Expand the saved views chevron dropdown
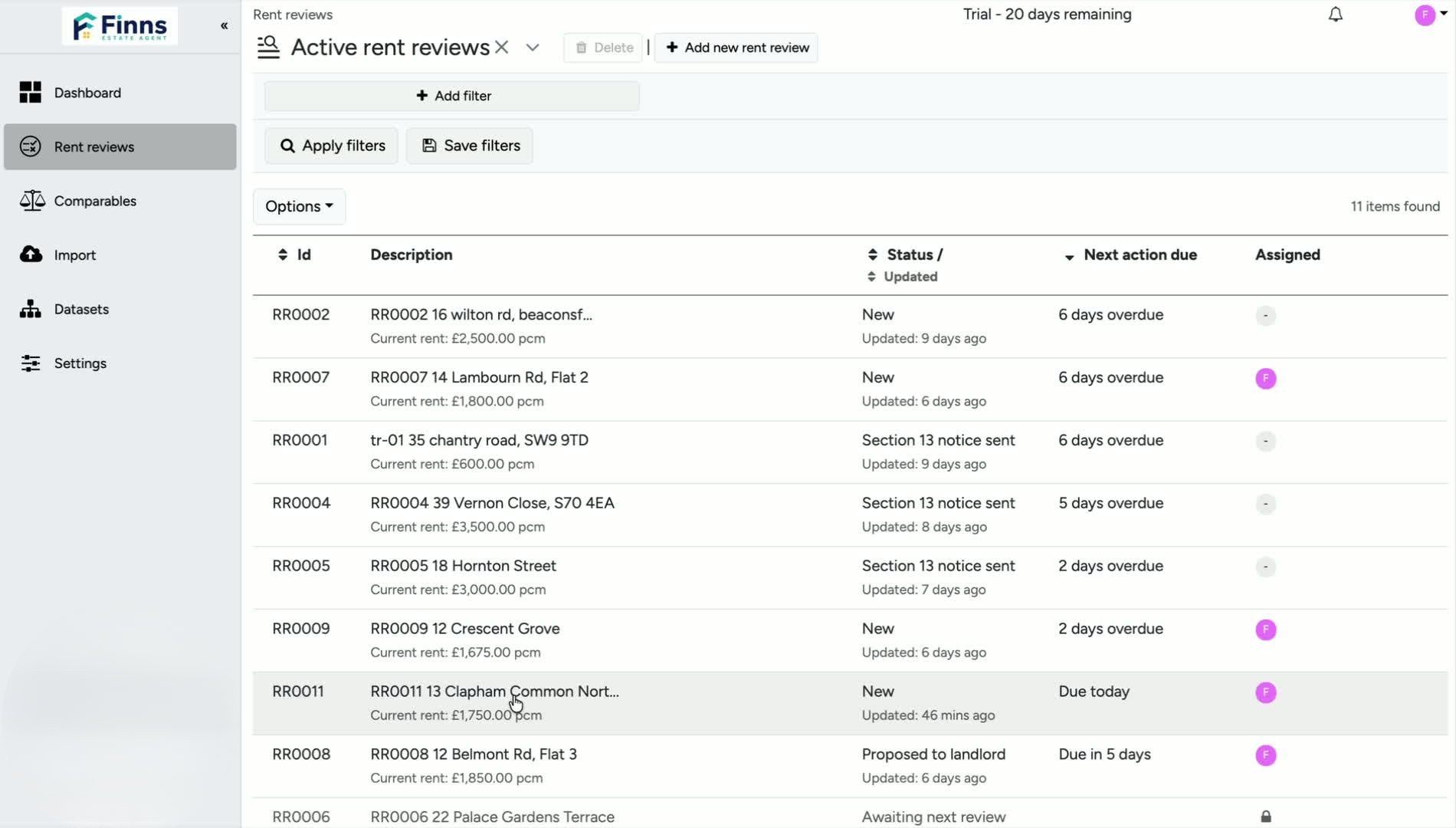Viewport: 1456px width, 828px height. coord(533,48)
